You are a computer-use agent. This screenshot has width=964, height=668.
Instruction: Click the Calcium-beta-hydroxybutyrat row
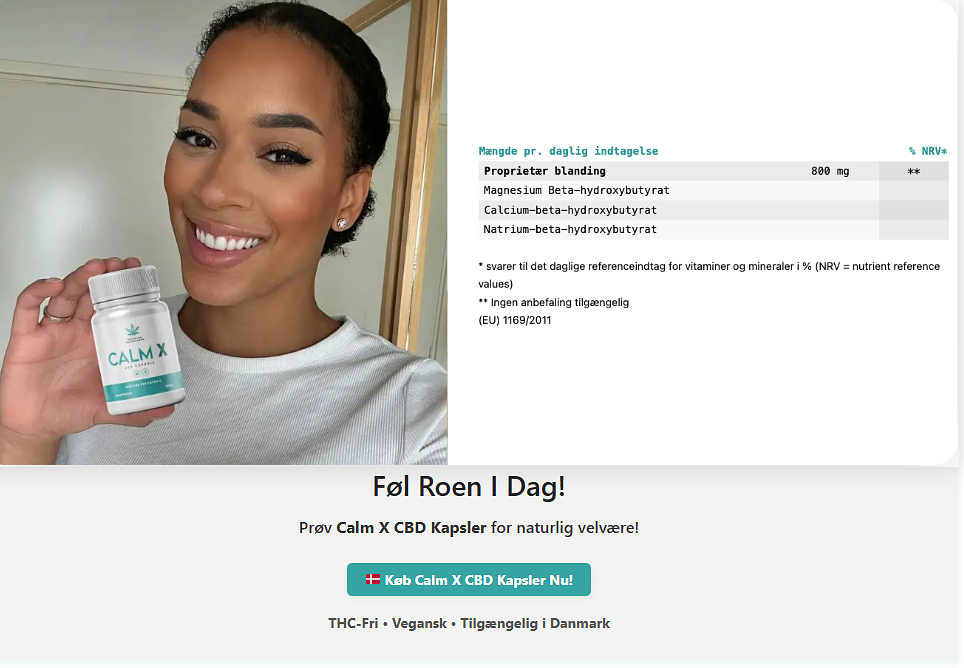713,210
